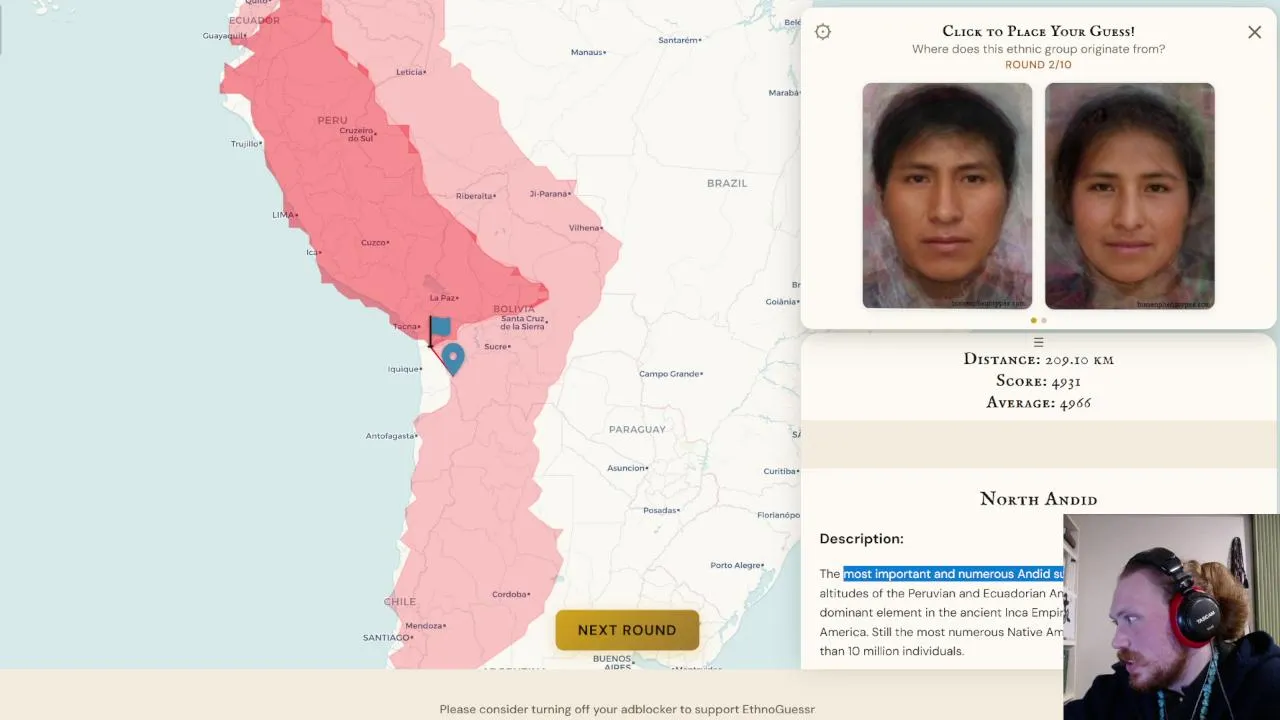Click the BRAZIL country label on map

pos(727,183)
